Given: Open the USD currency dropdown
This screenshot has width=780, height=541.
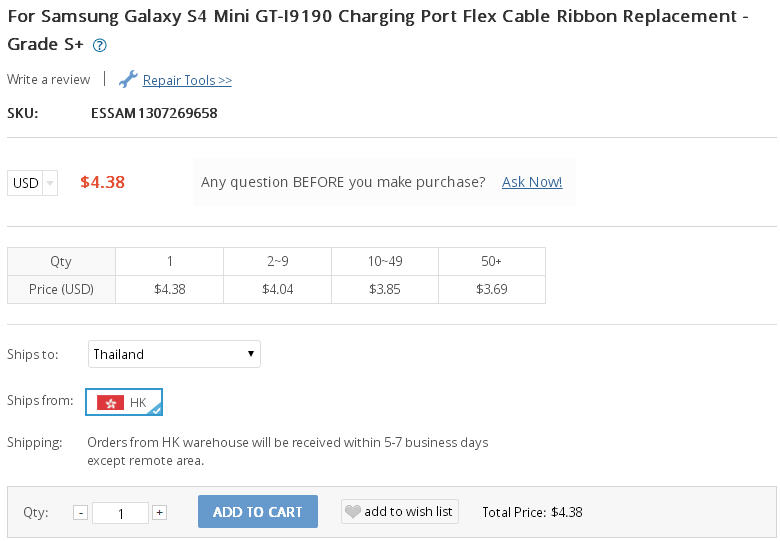Looking at the screenshot, I should point(26,182).
